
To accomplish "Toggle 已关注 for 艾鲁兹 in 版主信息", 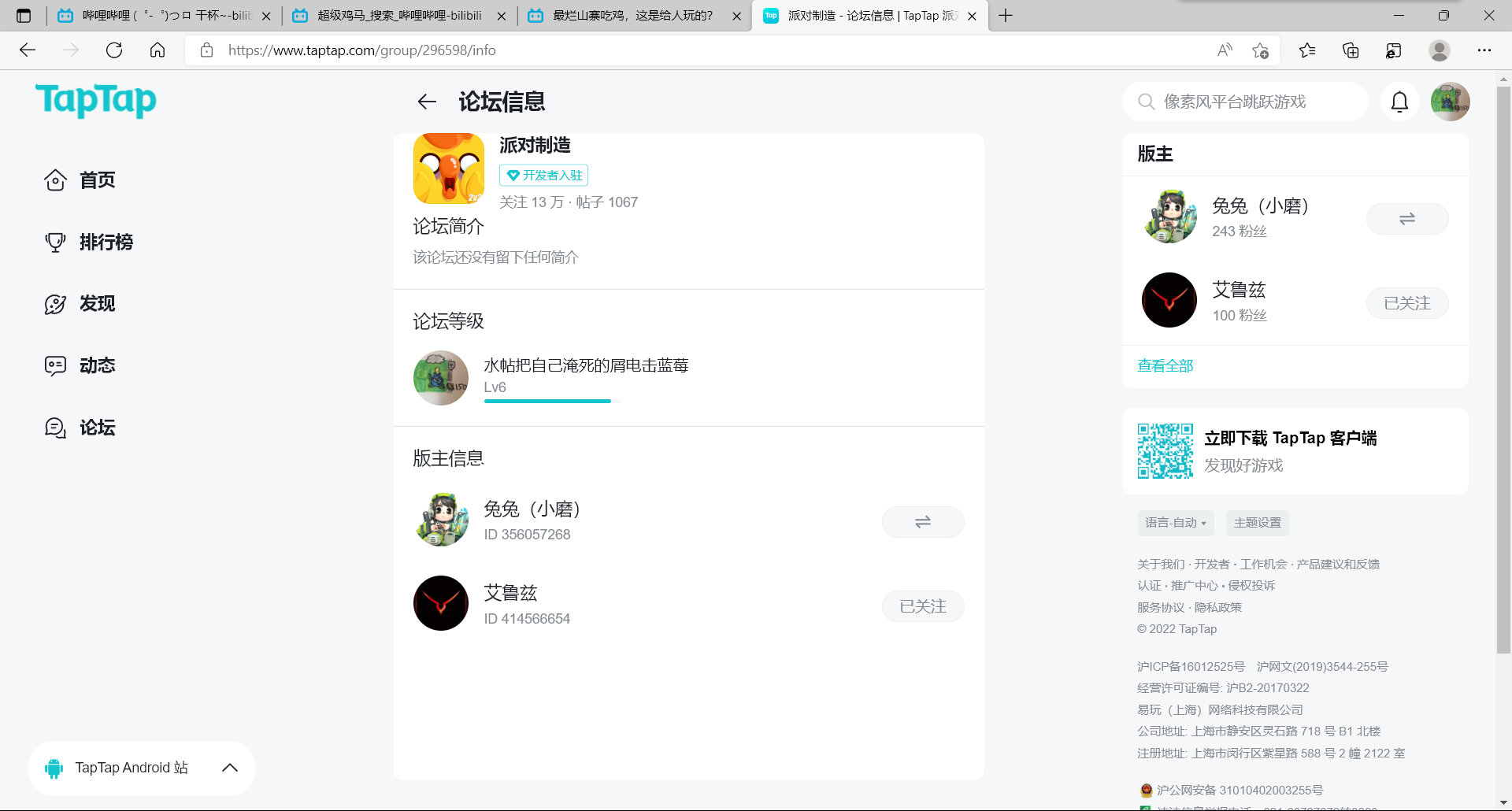I will tap(923, 606).
